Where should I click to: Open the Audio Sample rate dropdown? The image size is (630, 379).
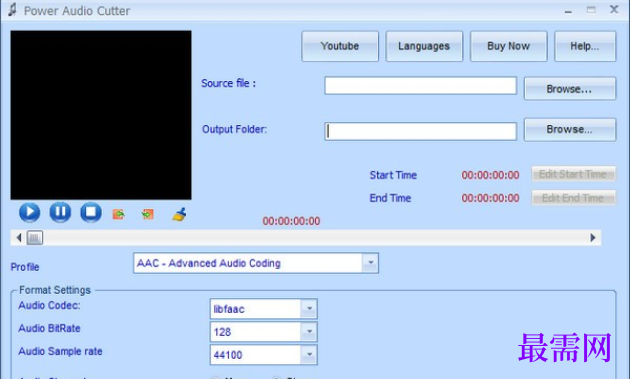coord(309,354)
